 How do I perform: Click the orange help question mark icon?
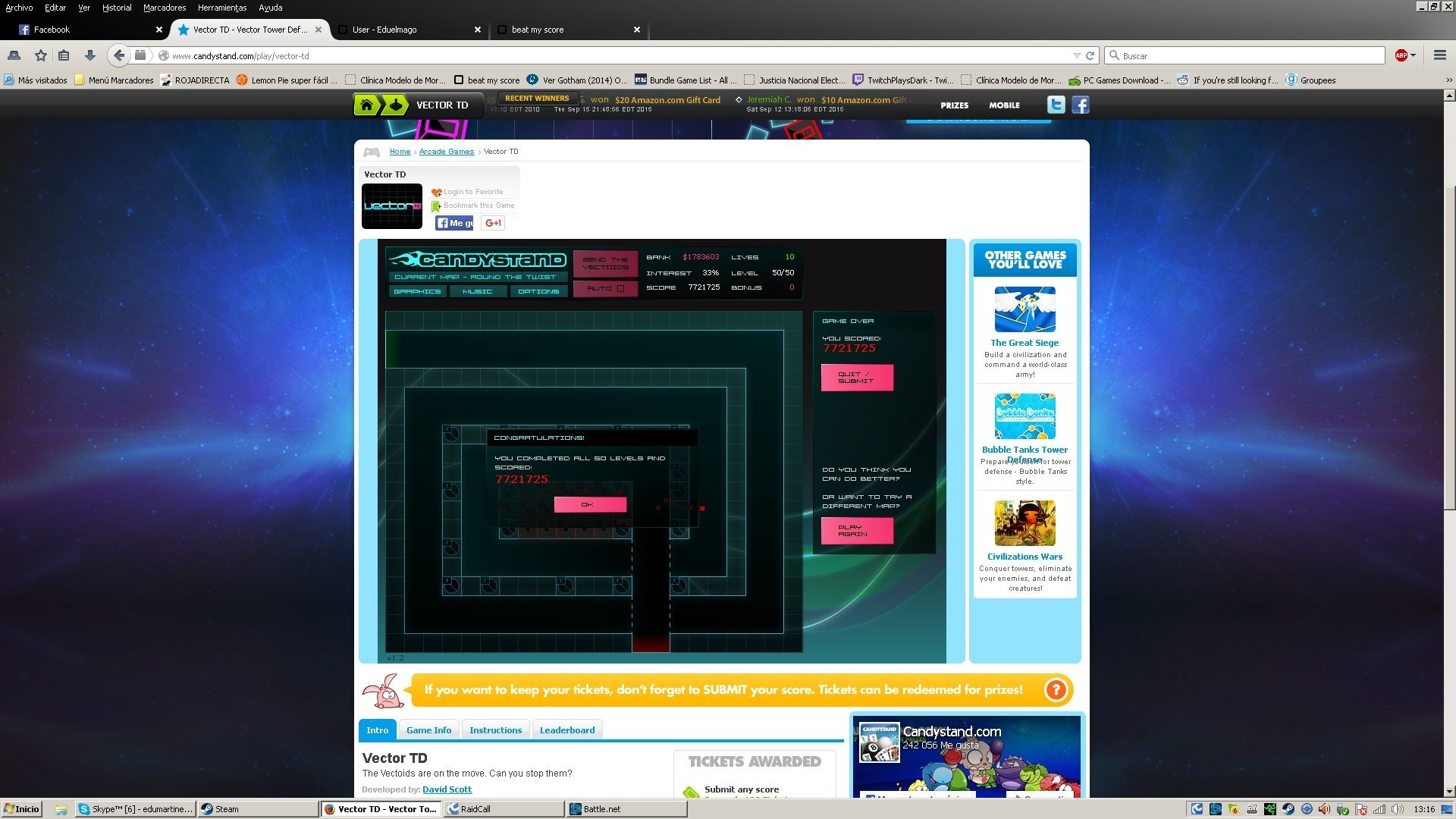point(1056,689)
